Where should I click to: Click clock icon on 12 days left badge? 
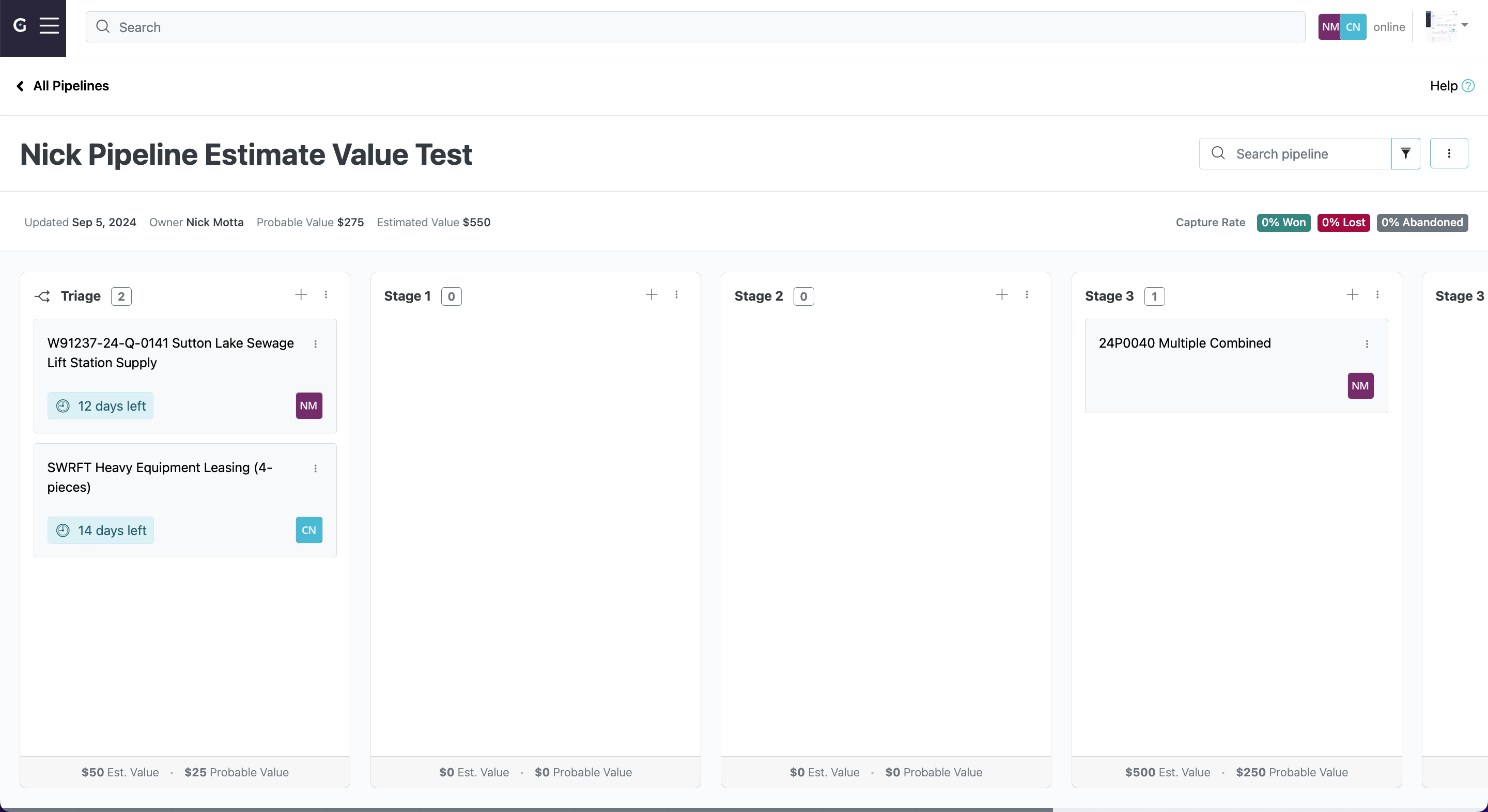[x=63, y=406]
